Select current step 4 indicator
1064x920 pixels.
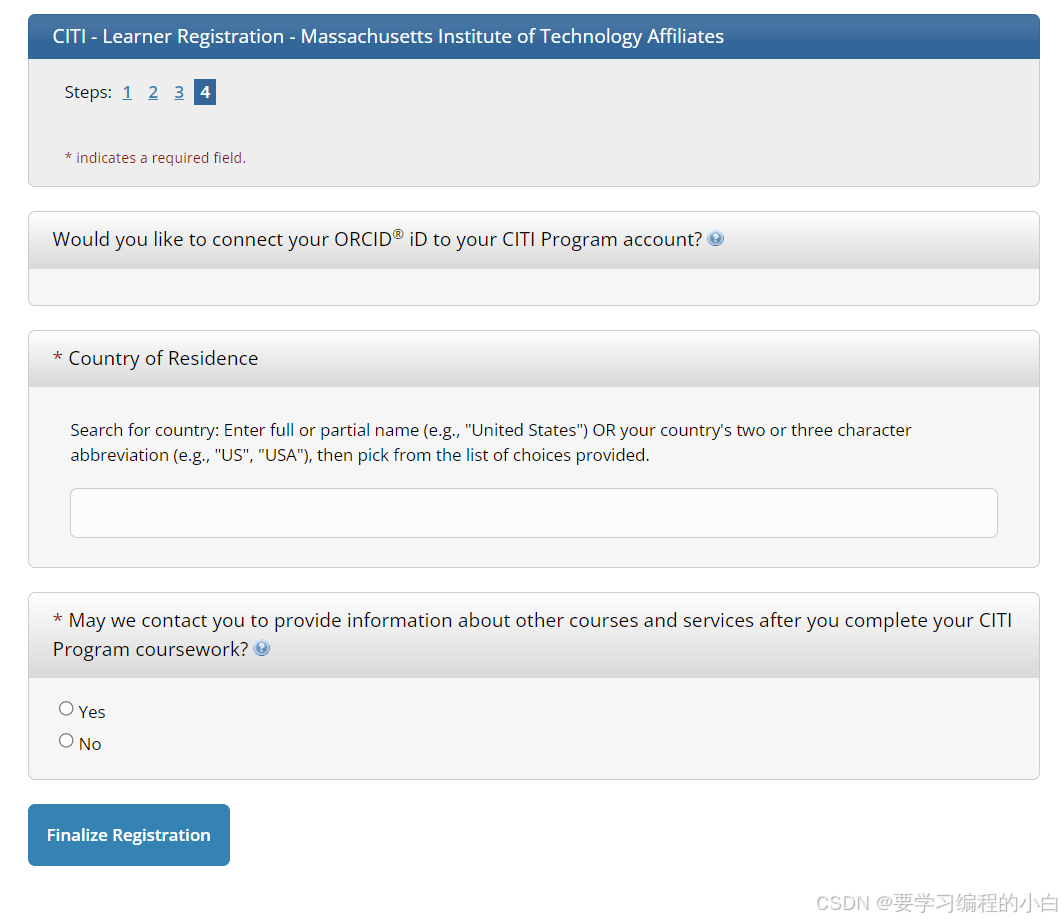[205, 92]
